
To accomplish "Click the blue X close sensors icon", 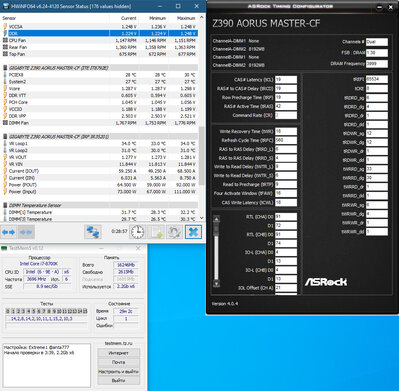I will pos(193,232).
